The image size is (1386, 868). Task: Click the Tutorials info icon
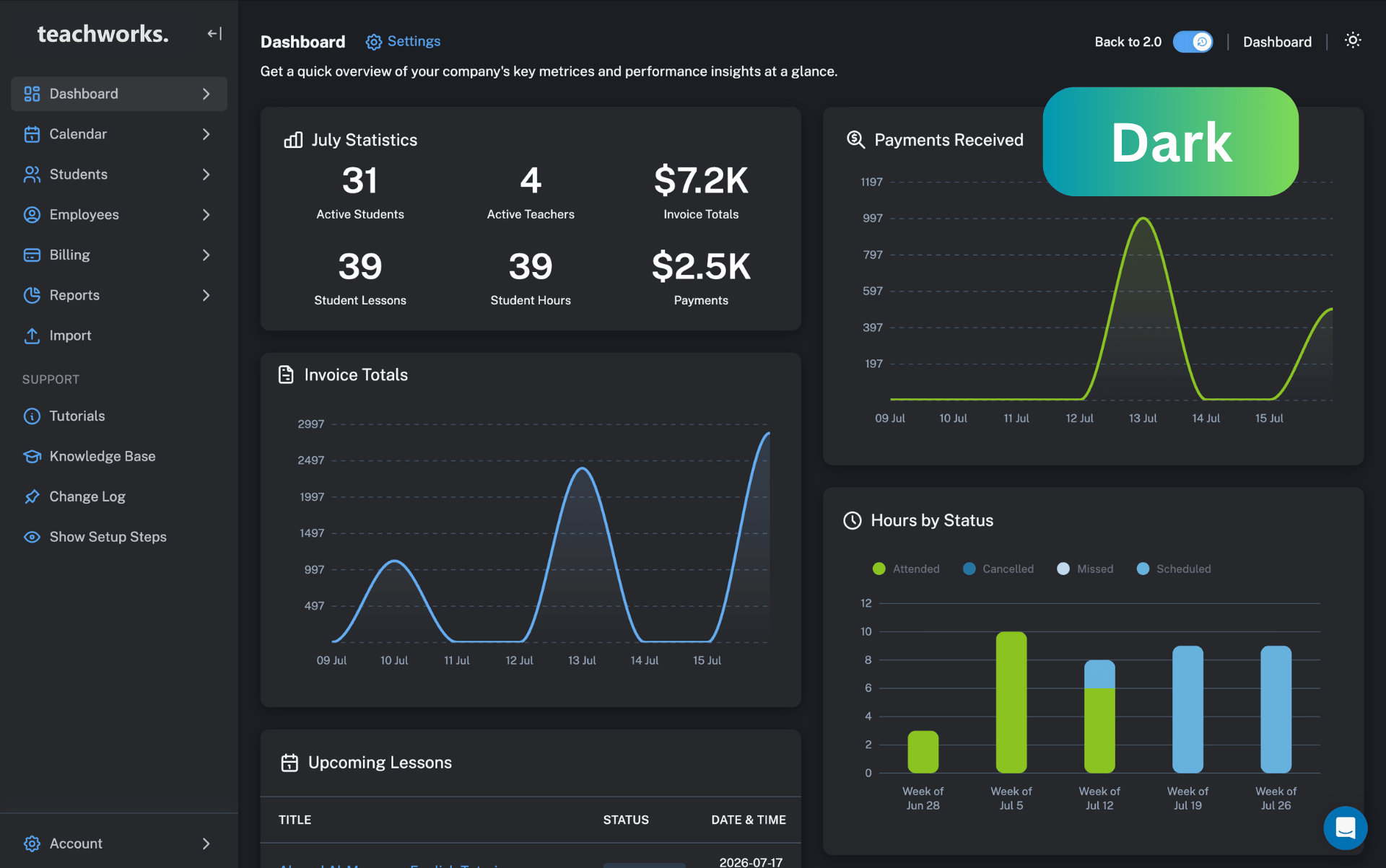[x=32, y=416]
